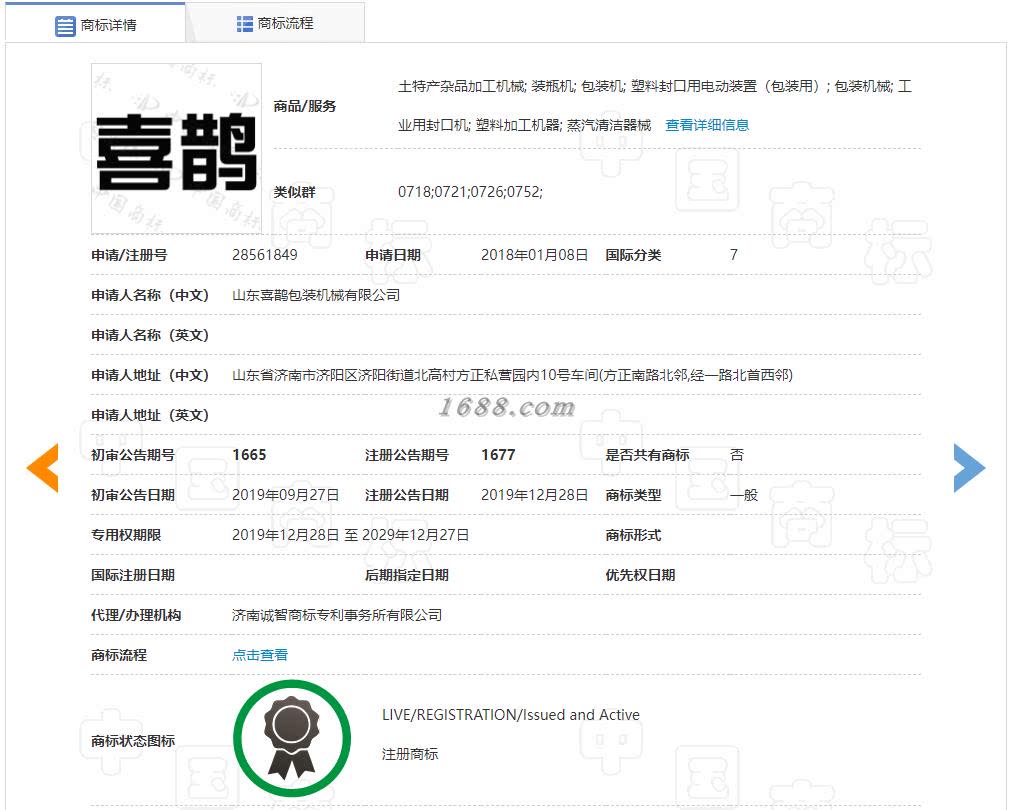Go to previous trademark with orange arrow

43,468
